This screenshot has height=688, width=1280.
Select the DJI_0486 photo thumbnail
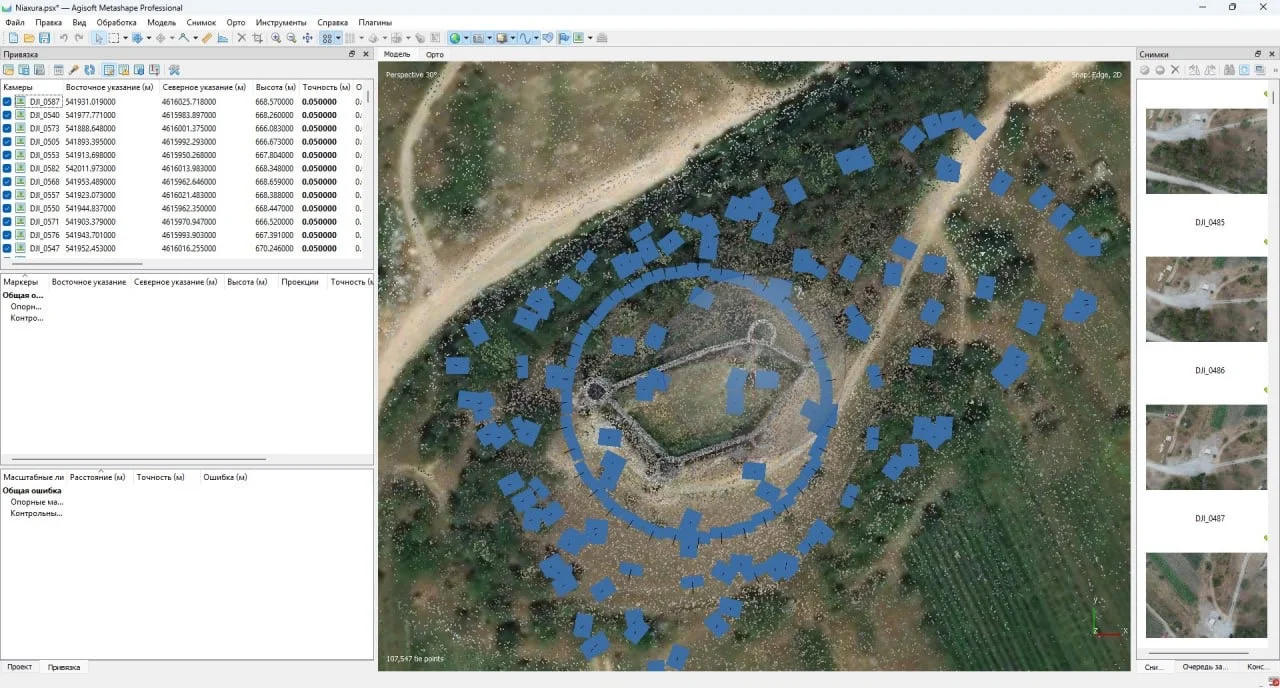click(1205, 299)
